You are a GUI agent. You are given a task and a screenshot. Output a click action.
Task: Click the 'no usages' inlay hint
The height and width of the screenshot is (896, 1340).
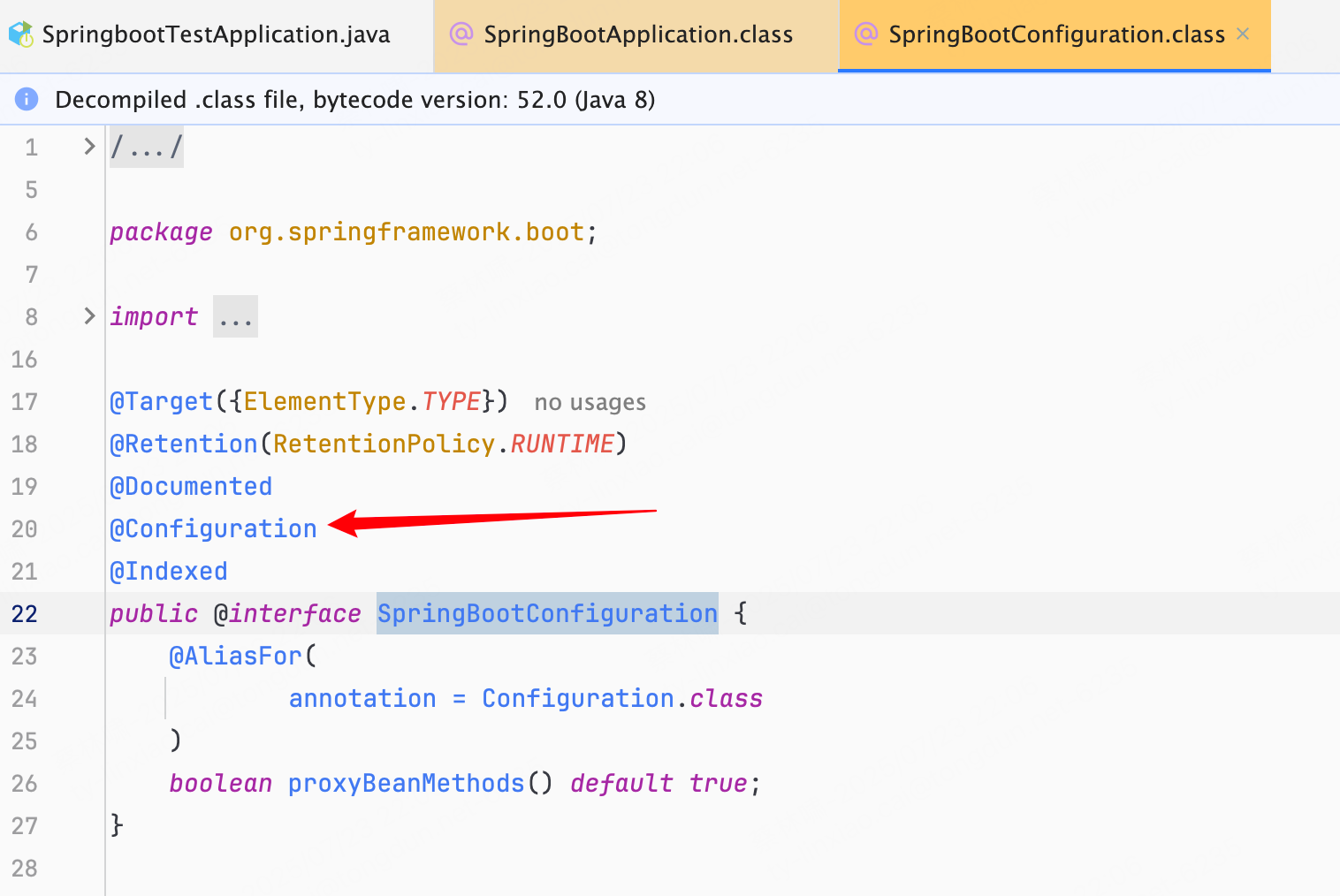(x=590, y=402)
